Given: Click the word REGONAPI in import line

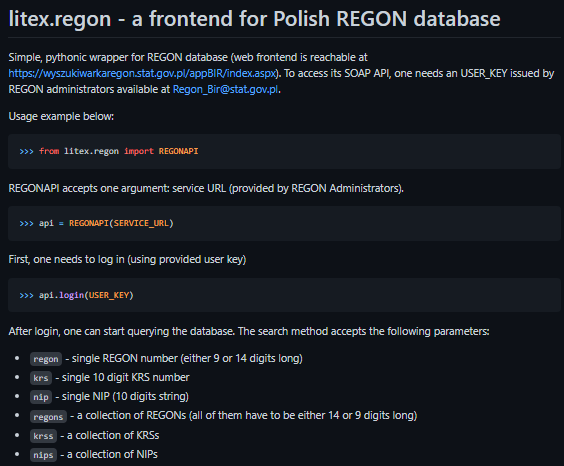Looking at the screenshot, I should point(178,151).
